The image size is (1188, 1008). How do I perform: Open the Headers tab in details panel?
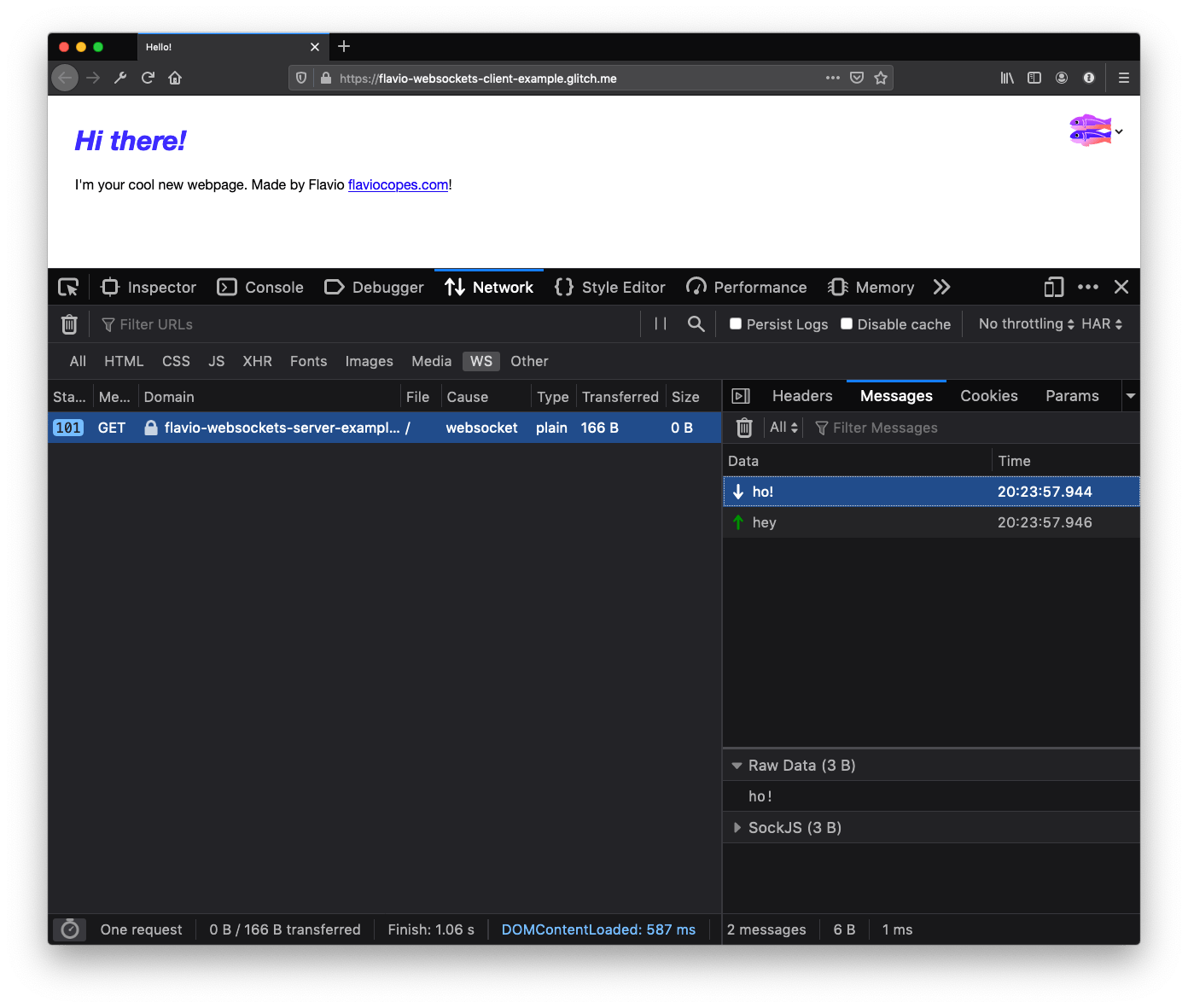[x=801, y=396]
